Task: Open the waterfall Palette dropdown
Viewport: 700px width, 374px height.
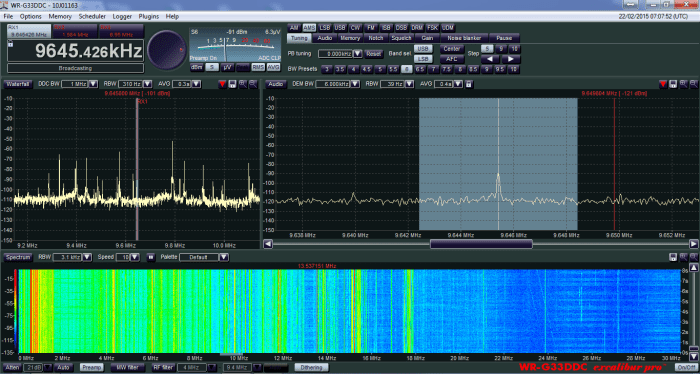Action: click(224, 257)
